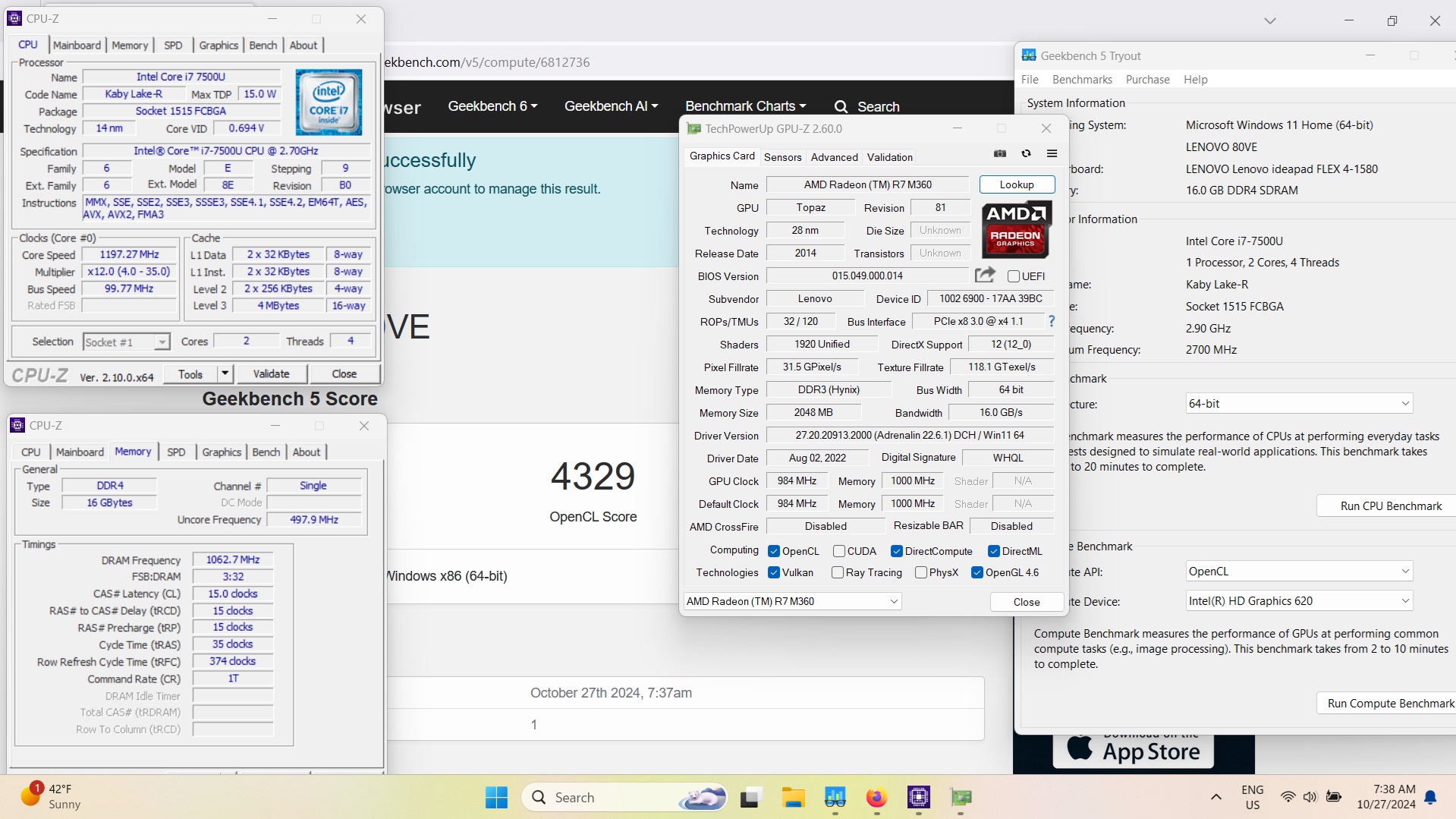Screen dimensions: 1456x819
Task: Take a screenshot with GPU-Z camera icon
Action: click(1000, 153)
